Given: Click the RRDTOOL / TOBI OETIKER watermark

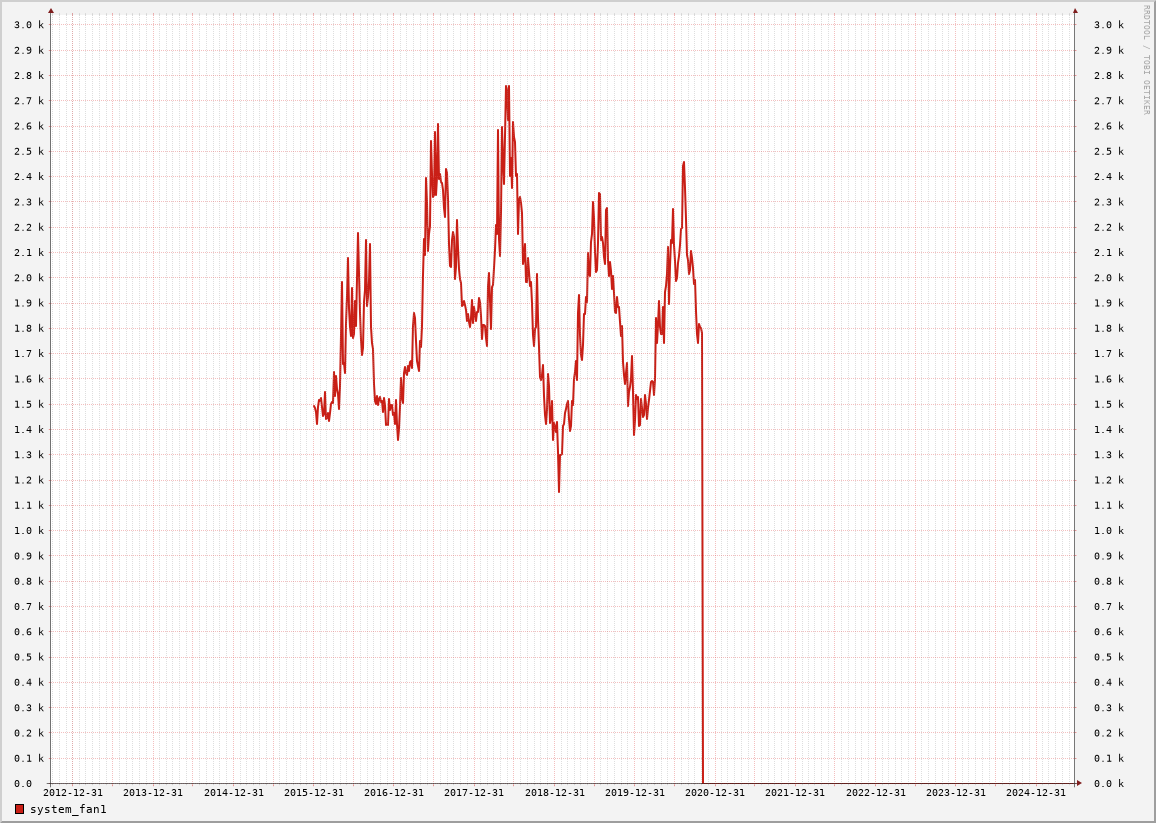Looking at the screenshot, I should pyautogui.click(x=1146, y=60).
